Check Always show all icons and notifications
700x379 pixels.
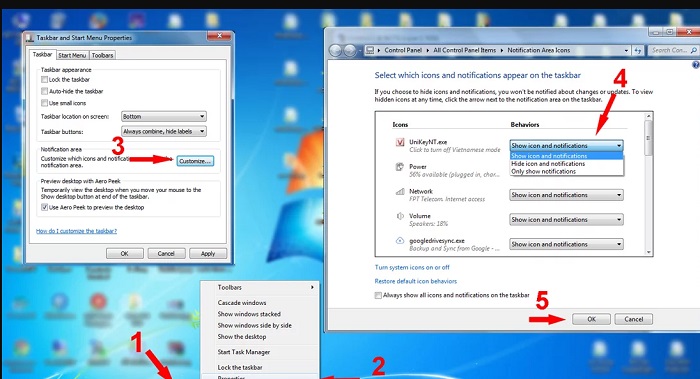[x=378, y=295]
